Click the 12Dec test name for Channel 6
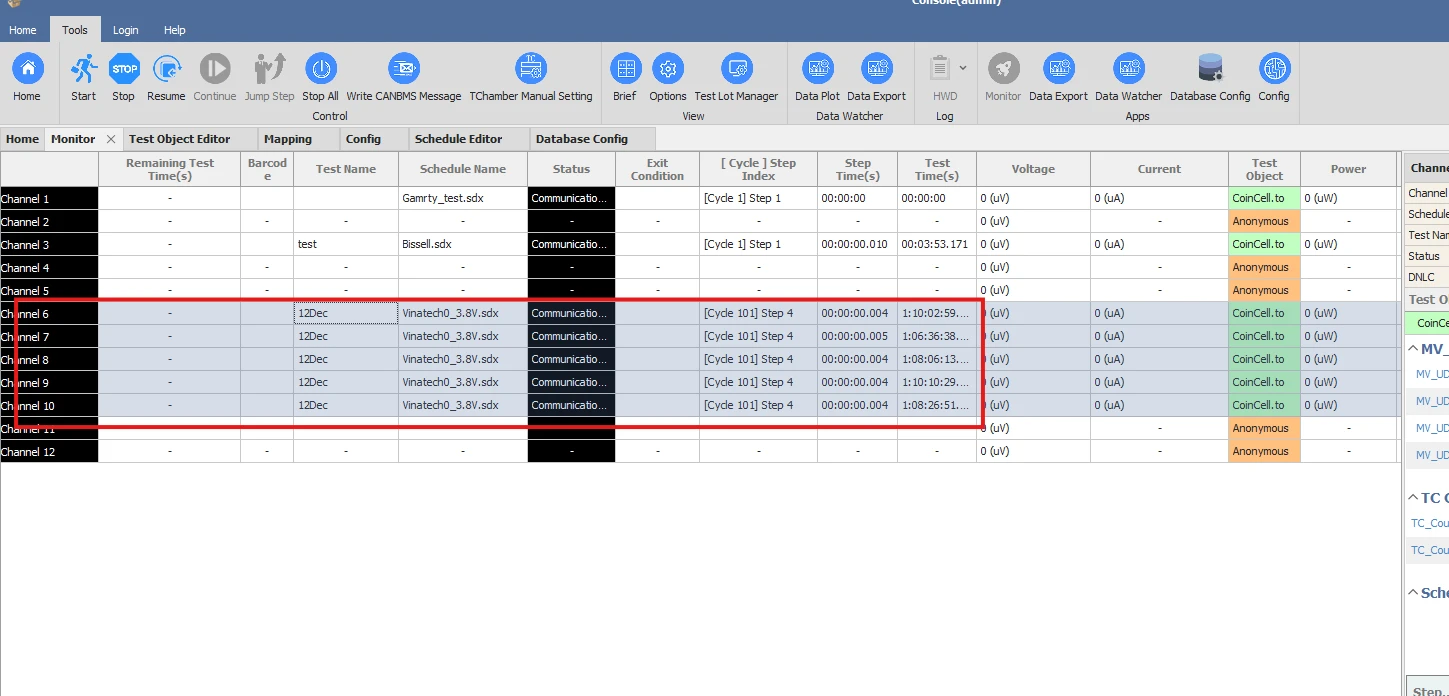This screenshot has height=696, width=1449. point(346,313)
